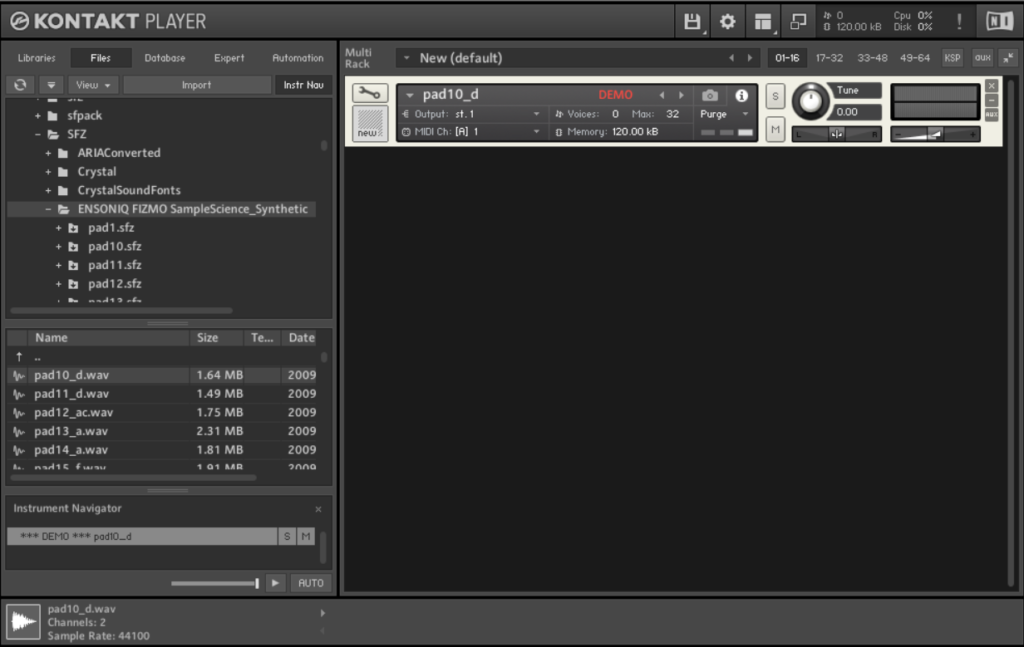Toggle AUTO preview playback
This screenshot has width=1024, height=647.
pyautogui.click(x=311, y=583)
